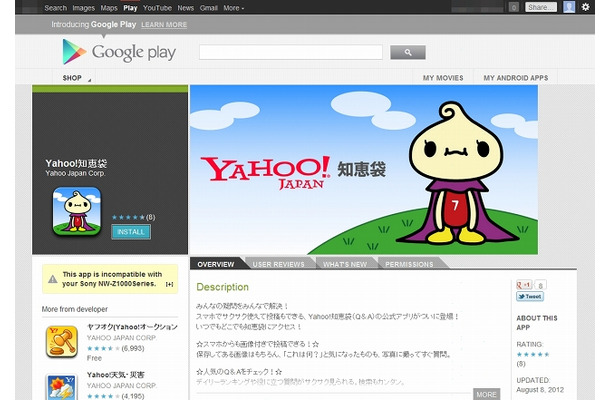Click the More button under description
Screen dimensions: 610x400
click(486, 394)
